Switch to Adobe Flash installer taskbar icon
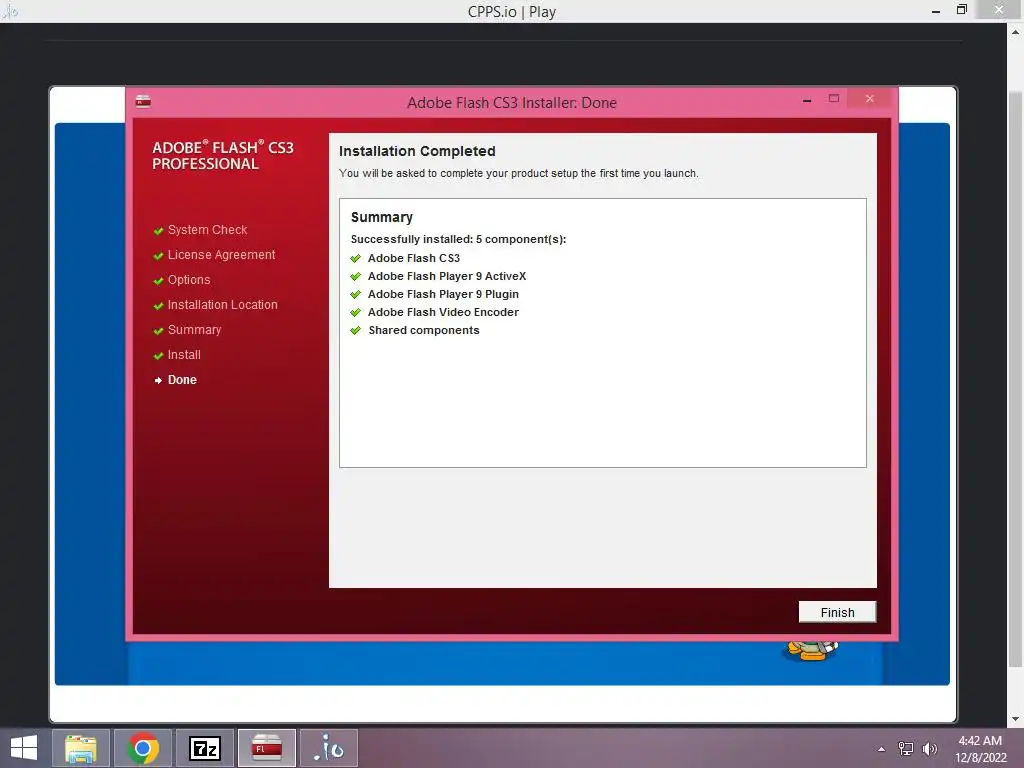The height and width of the screenshot is (768, 1024). click(266, 748)
